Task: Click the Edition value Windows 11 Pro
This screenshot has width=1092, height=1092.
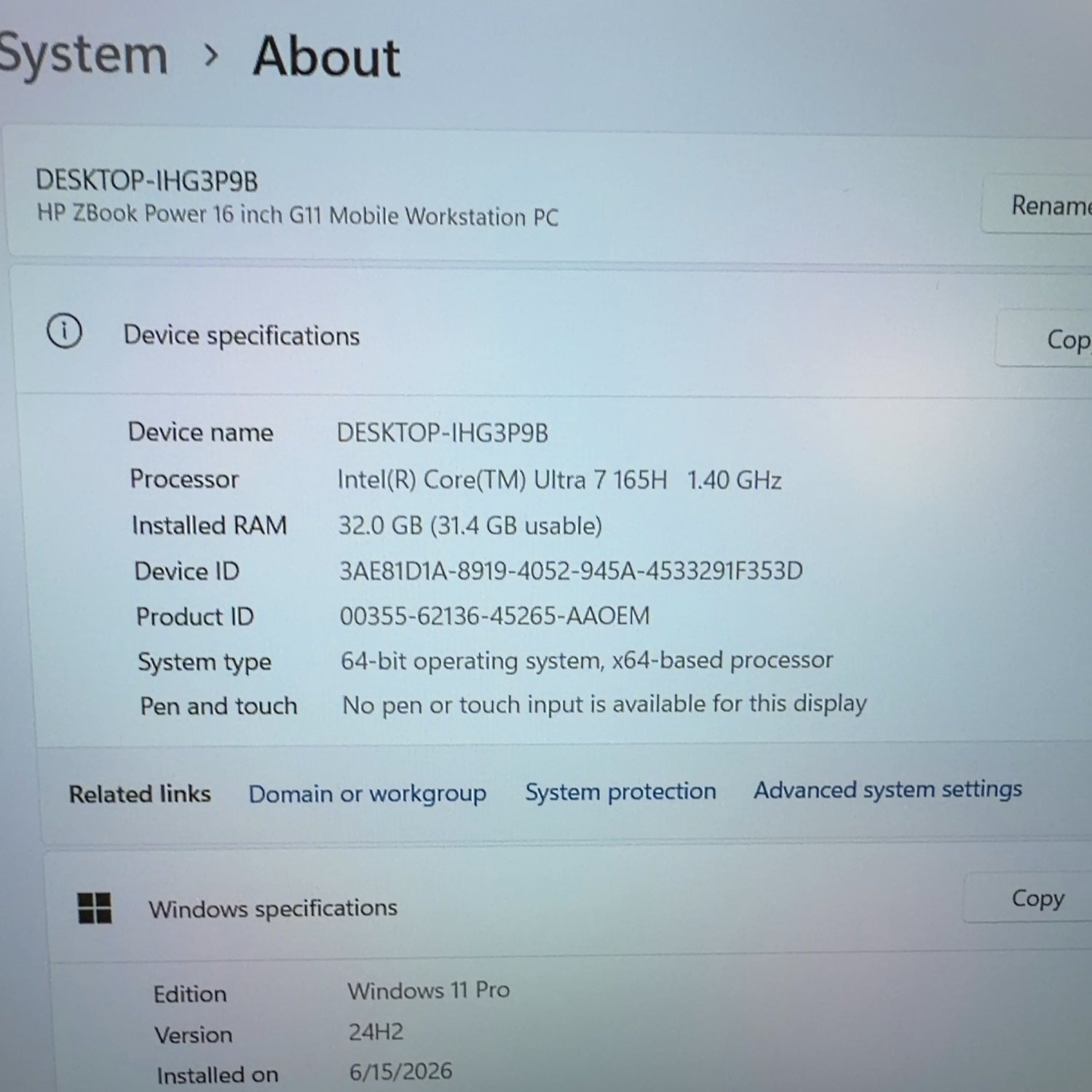Action: click(429, 990)
